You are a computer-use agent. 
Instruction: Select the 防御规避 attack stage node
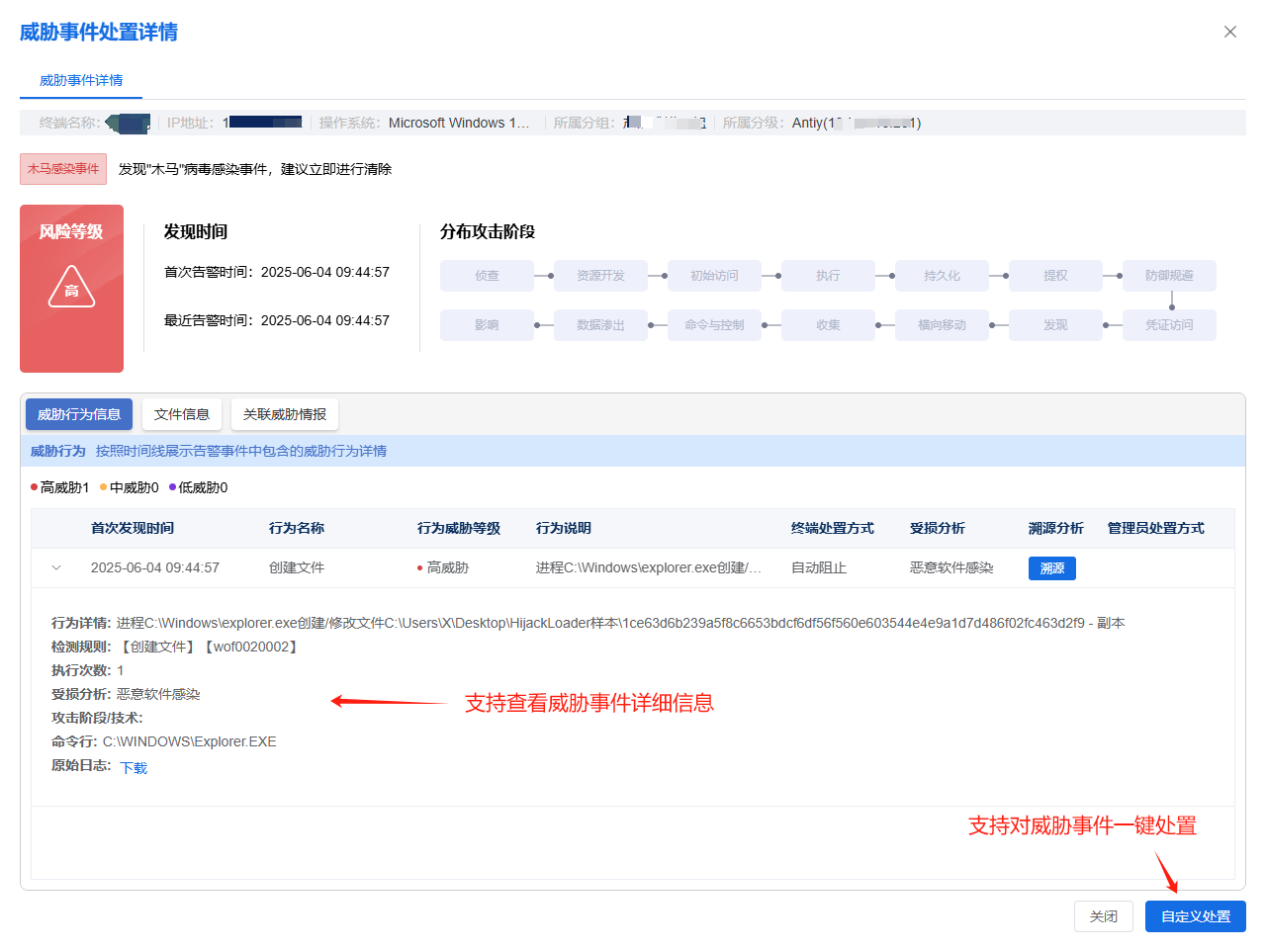coord(1169,276)
